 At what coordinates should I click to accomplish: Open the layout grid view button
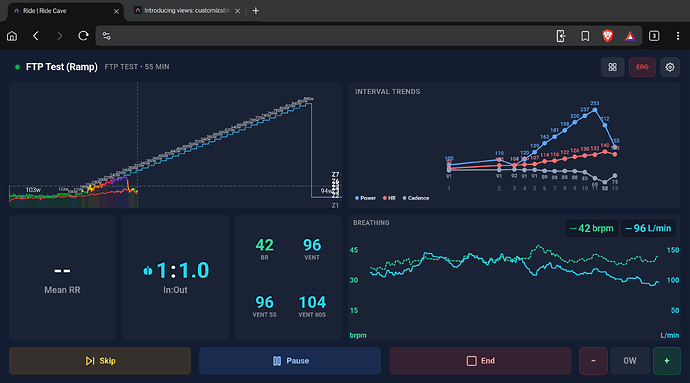coord(613,67)
